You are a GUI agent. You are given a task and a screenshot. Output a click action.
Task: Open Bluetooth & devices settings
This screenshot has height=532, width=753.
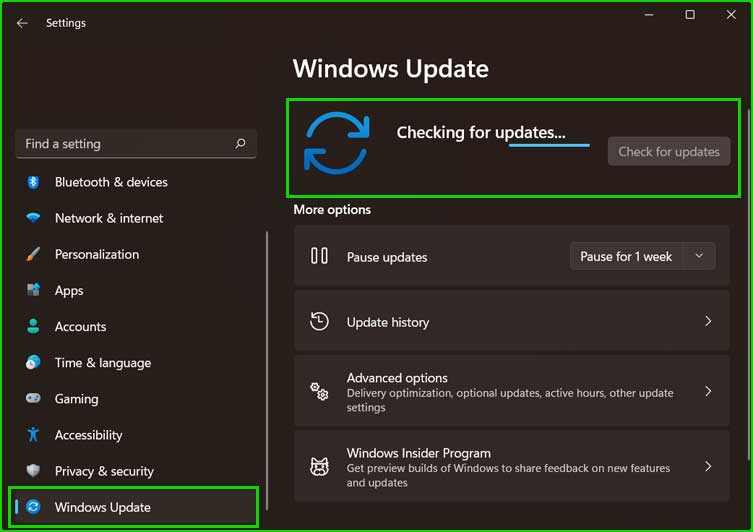tap(136, 182)
